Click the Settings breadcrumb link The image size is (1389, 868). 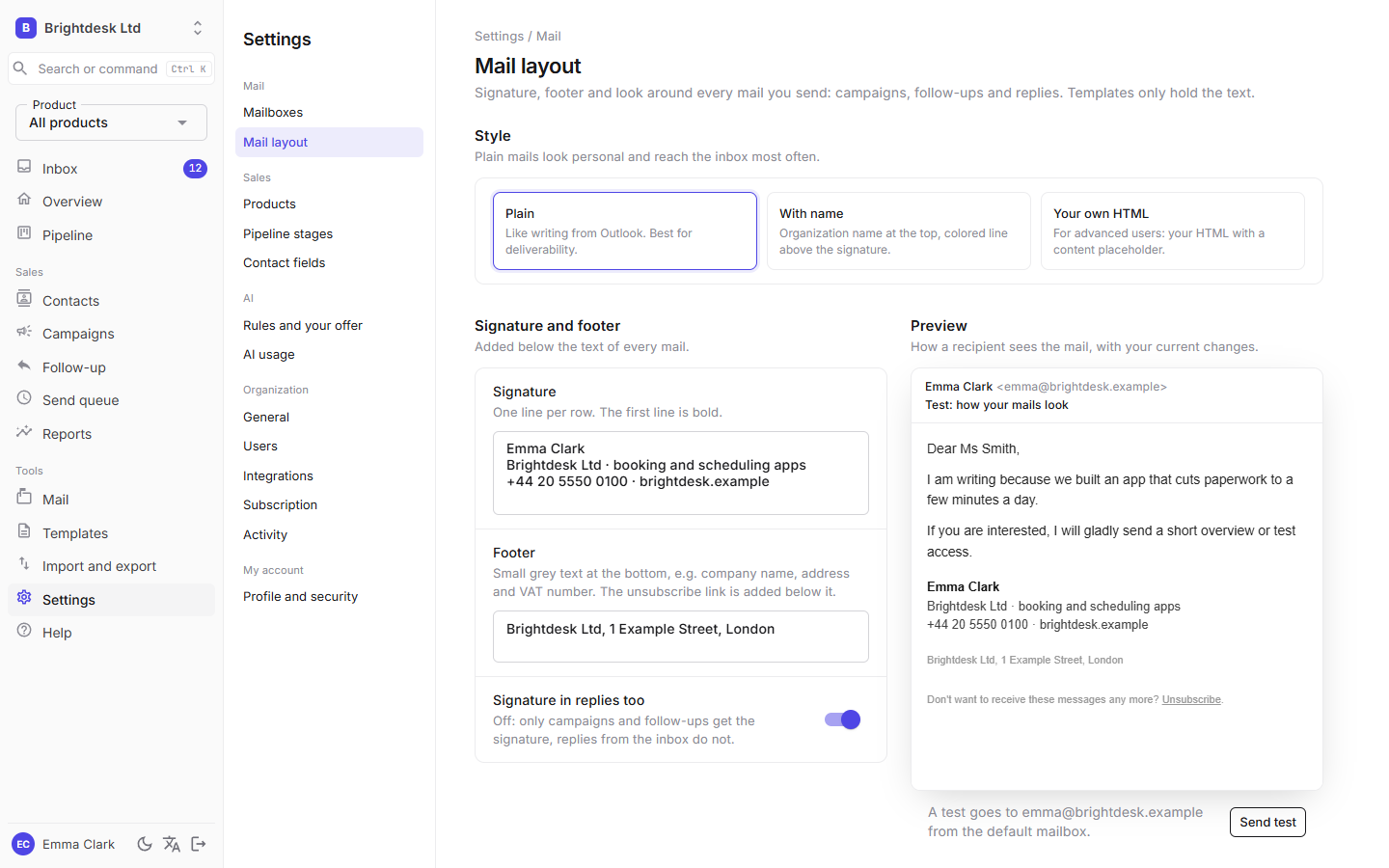pos(499,37)
